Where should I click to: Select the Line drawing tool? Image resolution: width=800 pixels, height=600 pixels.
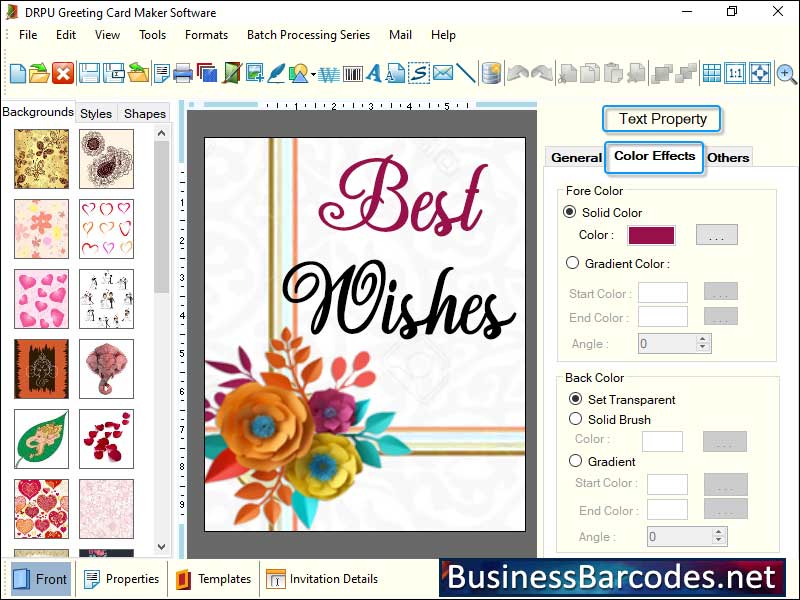(x=465, y=73)
